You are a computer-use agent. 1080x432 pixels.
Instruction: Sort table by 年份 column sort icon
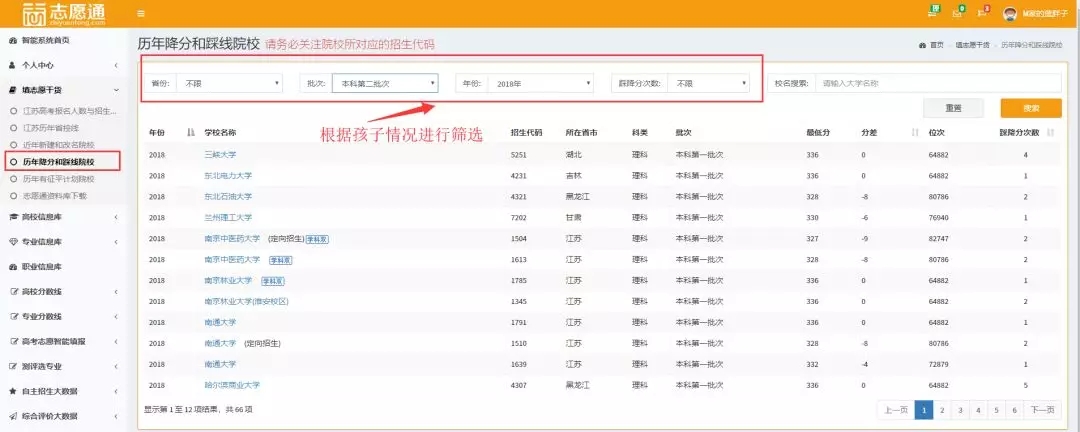tap(190, 132)
